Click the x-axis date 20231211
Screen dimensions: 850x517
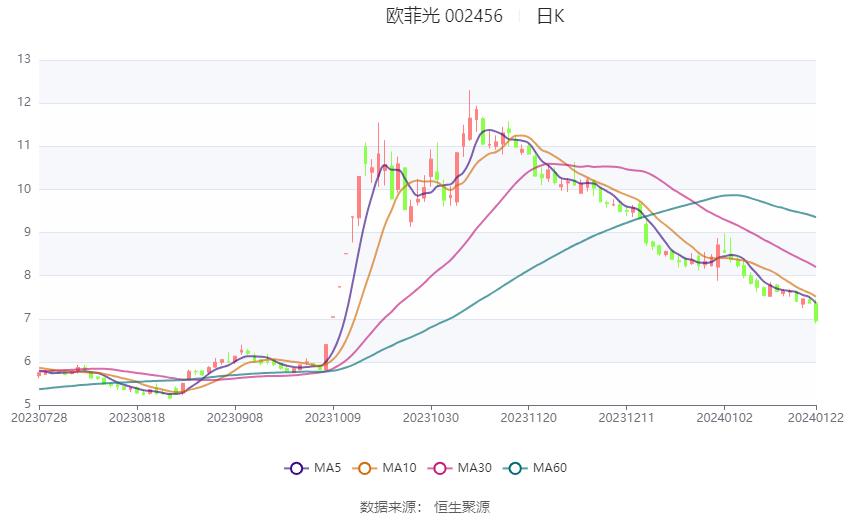626,418
